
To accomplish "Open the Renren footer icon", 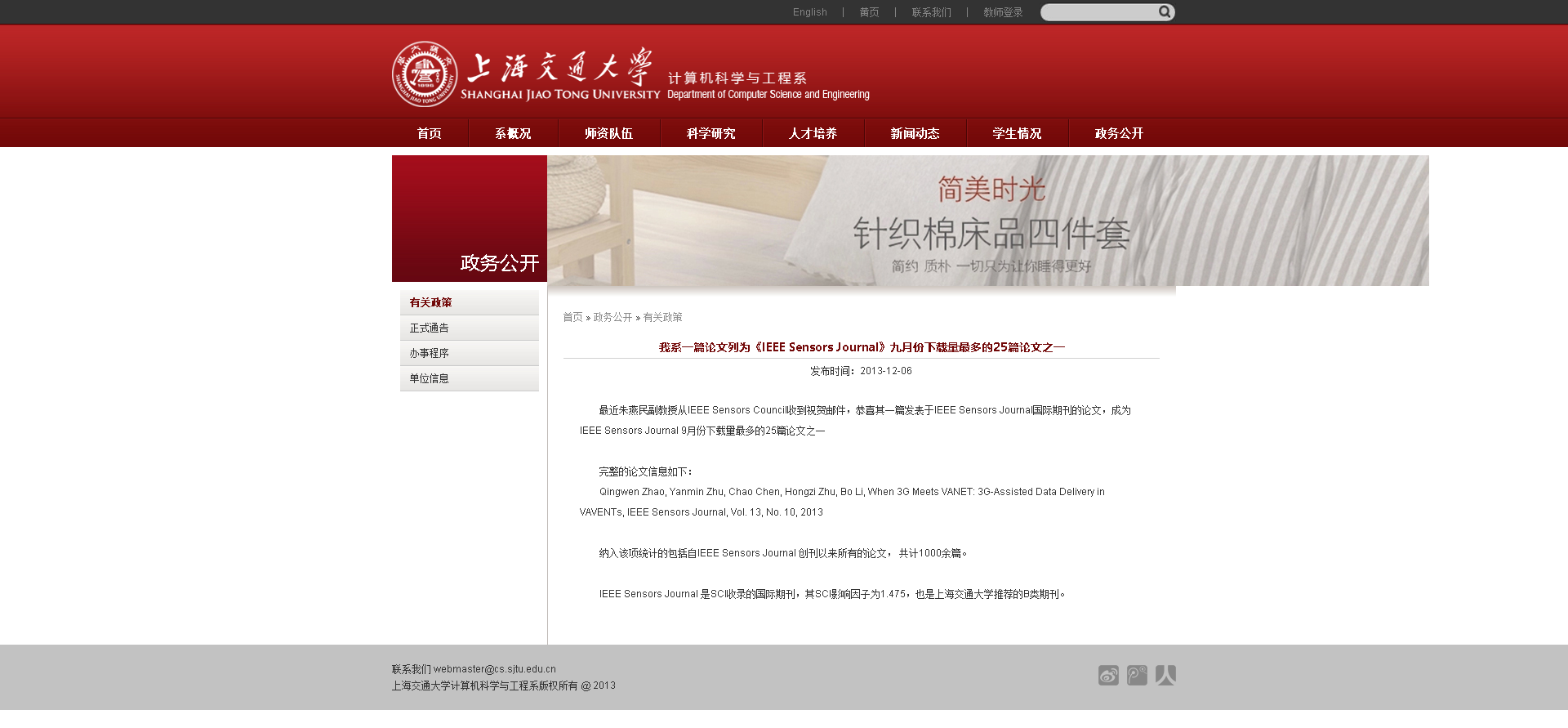I will click(x=1165, y=675).
